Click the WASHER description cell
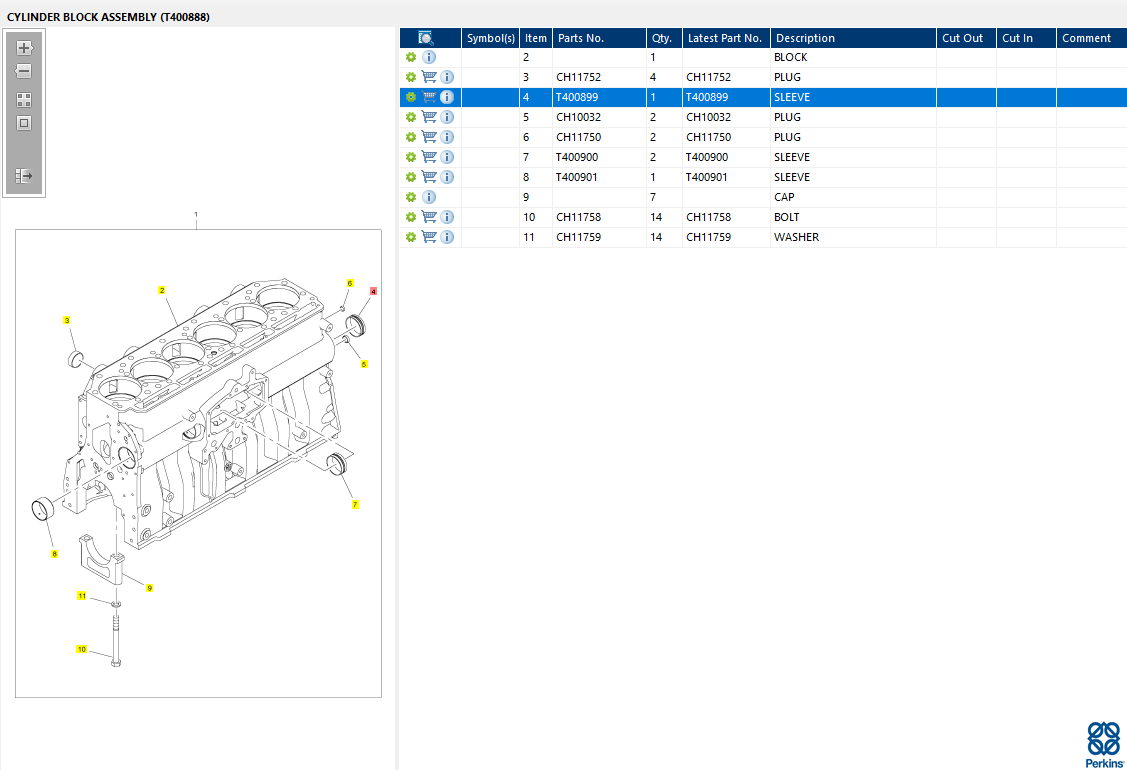 [853, 237]
